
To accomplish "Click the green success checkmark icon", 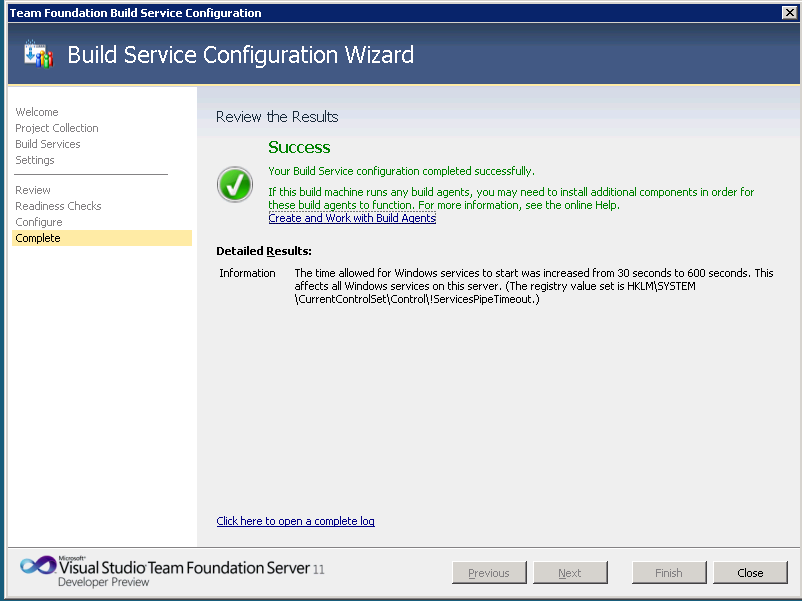I will pos(235,184).
